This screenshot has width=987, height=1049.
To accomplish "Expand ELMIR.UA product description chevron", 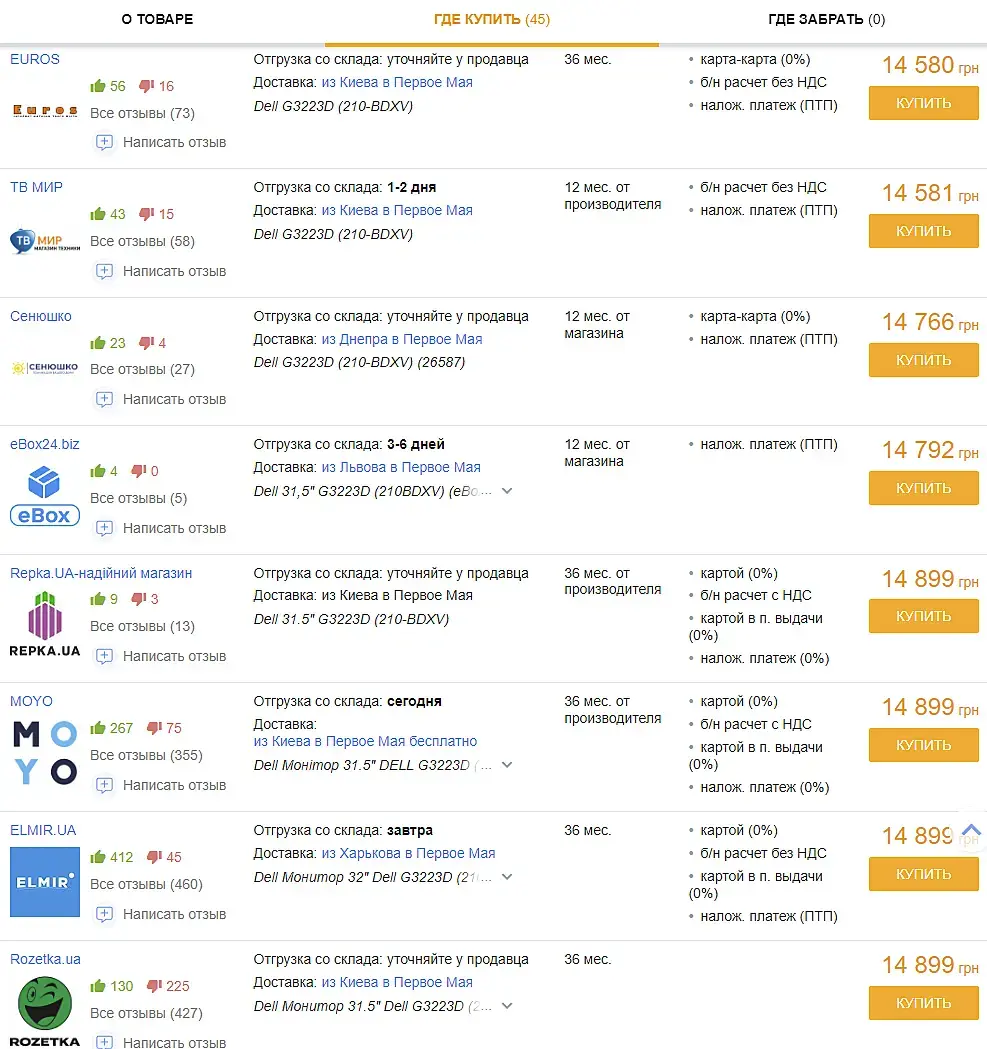I will [x=507, y=877].
